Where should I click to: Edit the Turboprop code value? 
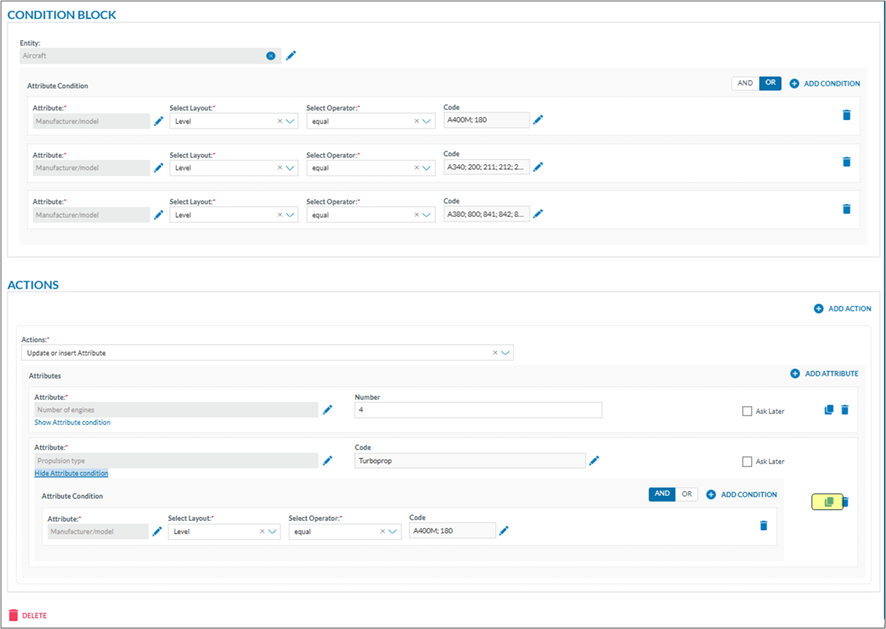(594, 461)
